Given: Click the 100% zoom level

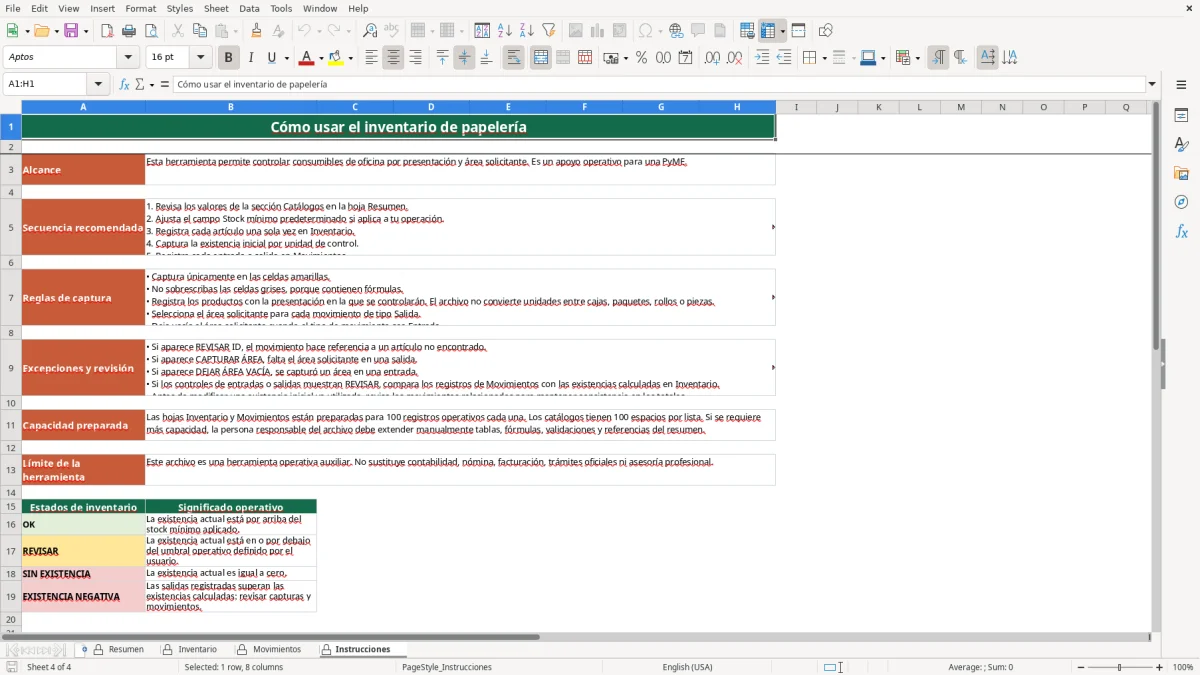Looking at the screenshot, I should (x=1183, y=667).
